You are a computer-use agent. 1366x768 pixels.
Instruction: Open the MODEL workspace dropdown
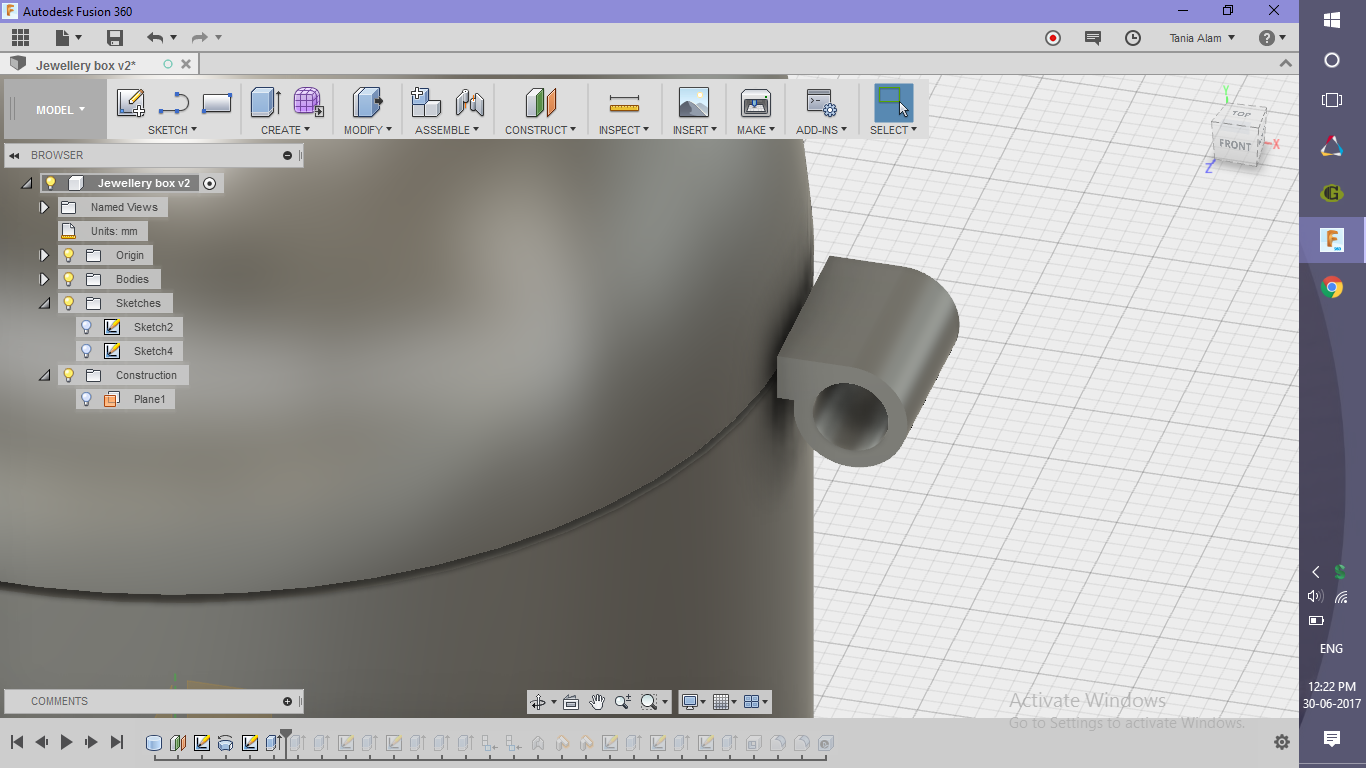coord(60,110)
